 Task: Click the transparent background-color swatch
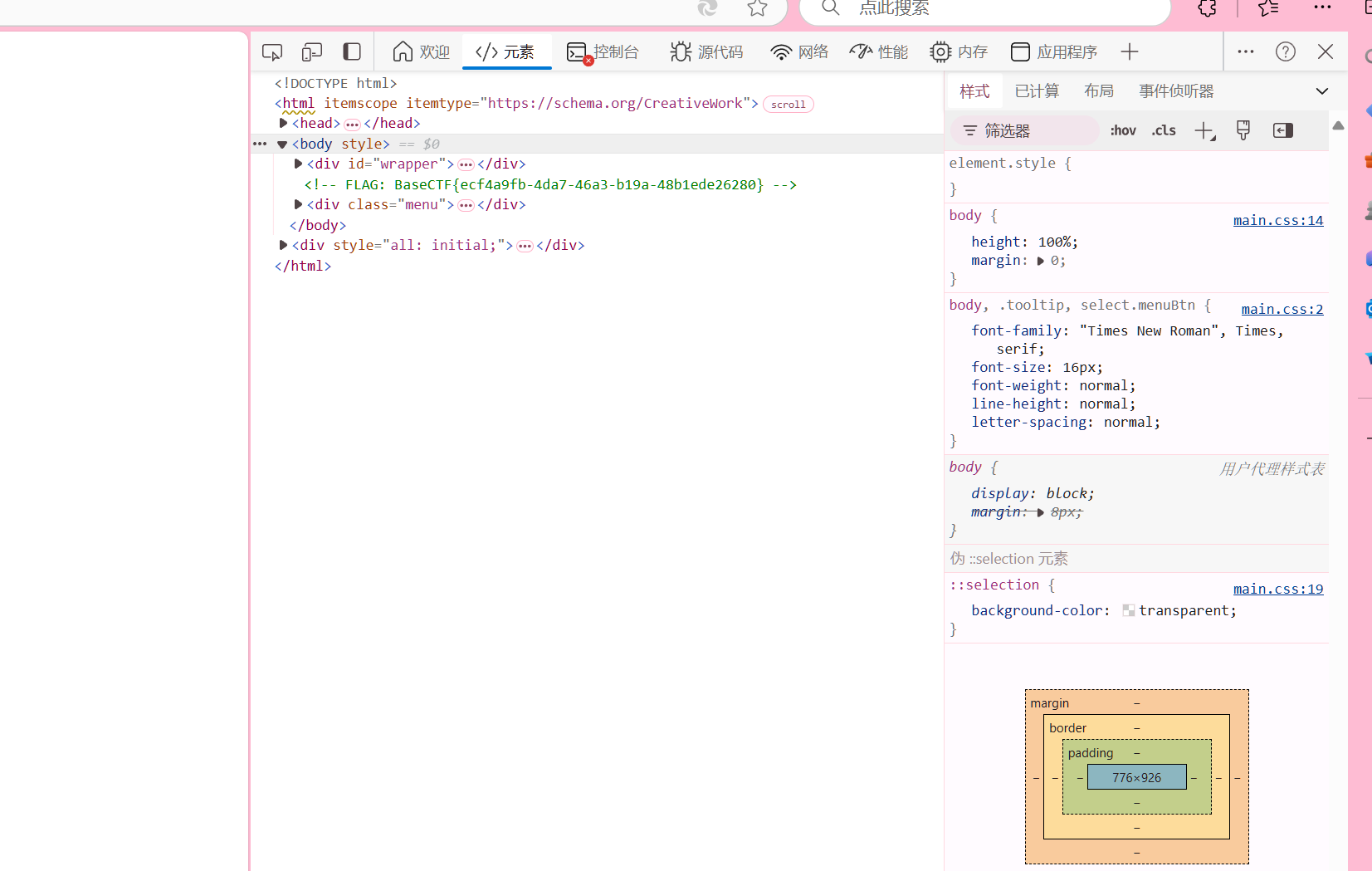(x=1128, y=610)
